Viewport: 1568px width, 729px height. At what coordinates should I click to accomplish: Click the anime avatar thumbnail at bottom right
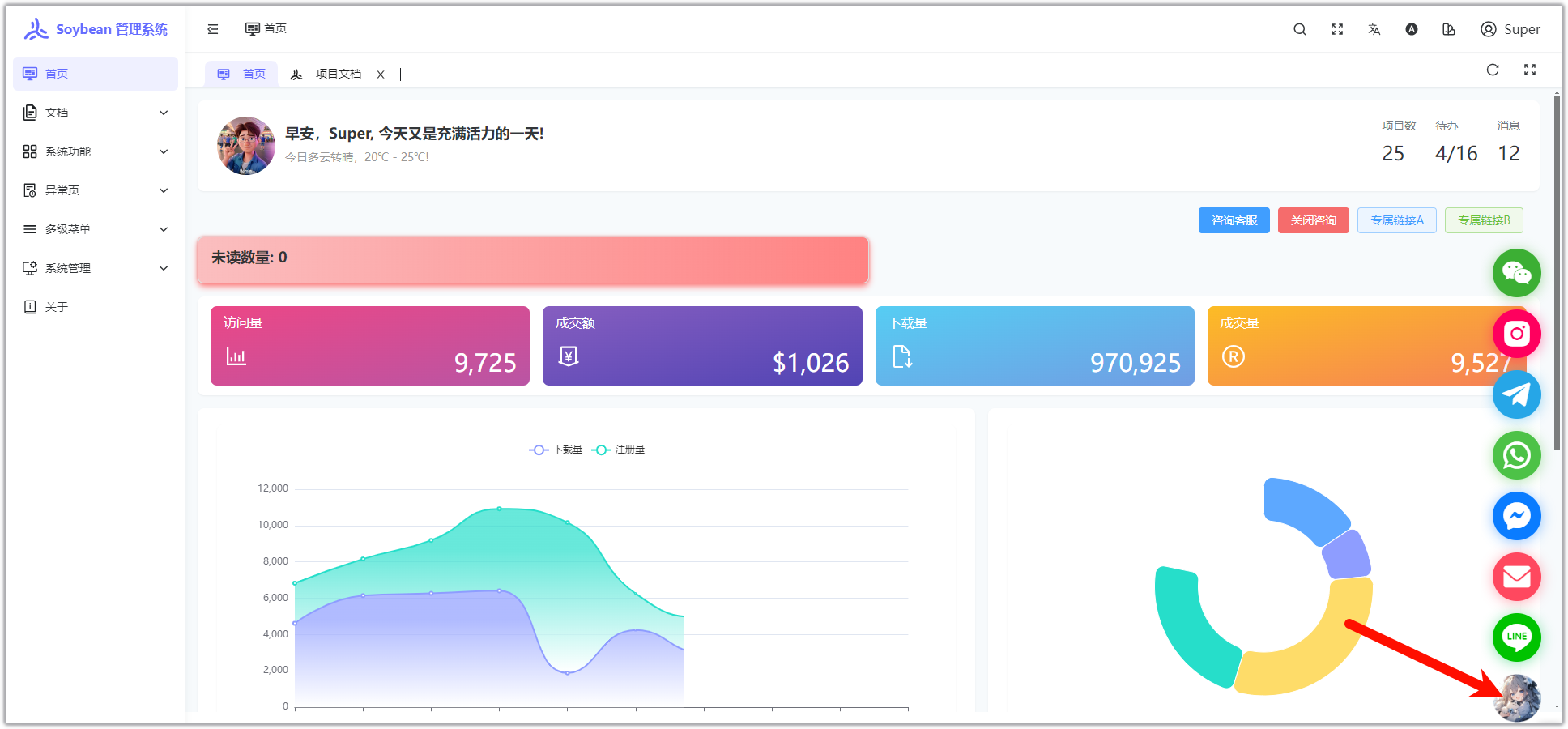pos(1516,697)
